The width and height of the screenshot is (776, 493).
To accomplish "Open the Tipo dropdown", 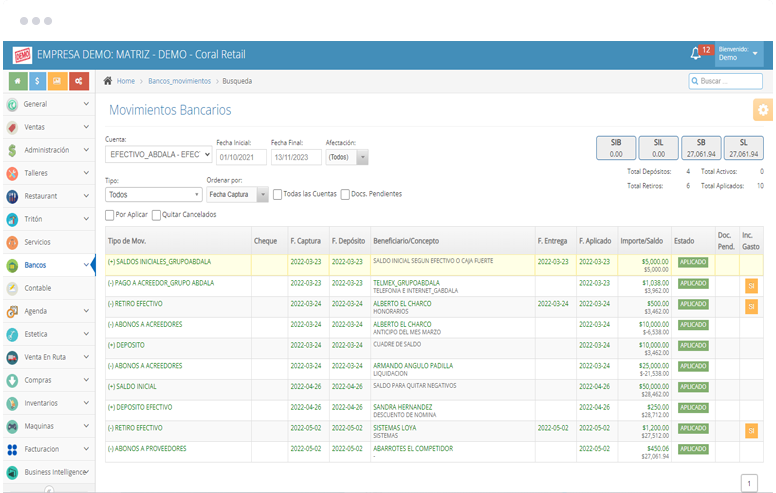I will click(153, 195).
